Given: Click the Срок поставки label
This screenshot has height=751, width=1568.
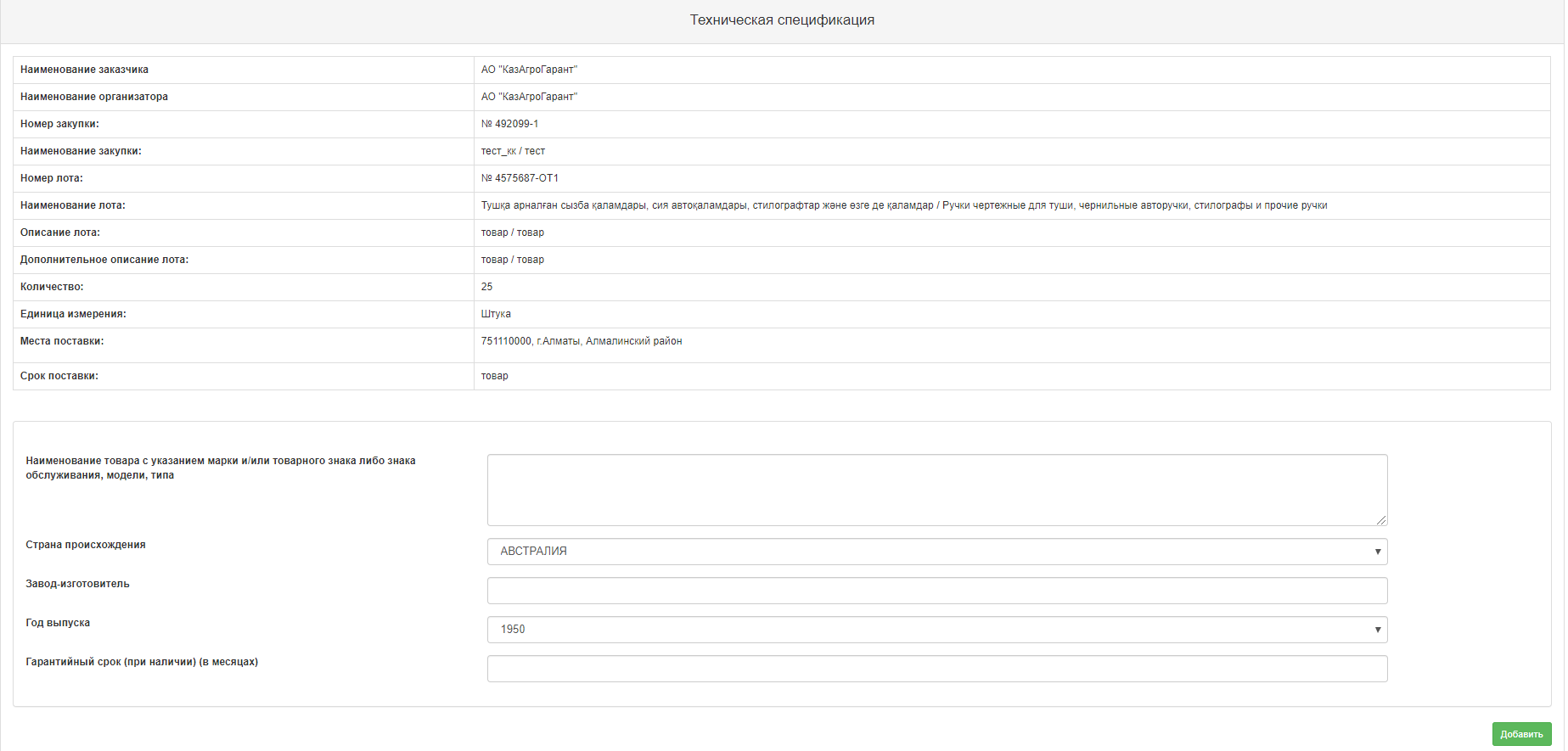Looking at the screenshot, I should tap(59, 376).
